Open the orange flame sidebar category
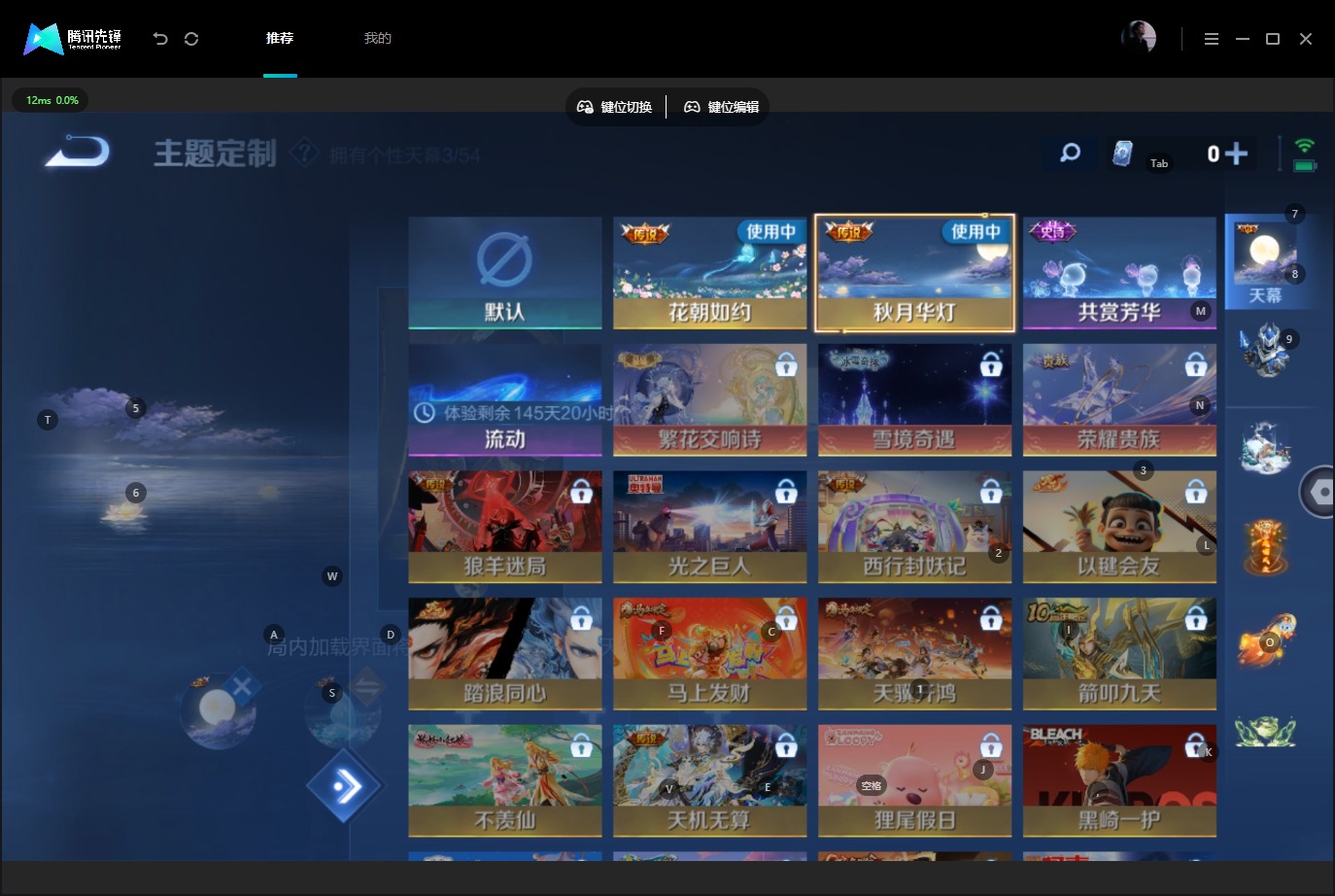Screen dimensions: 1335x896 click(x=1265, y=546)
